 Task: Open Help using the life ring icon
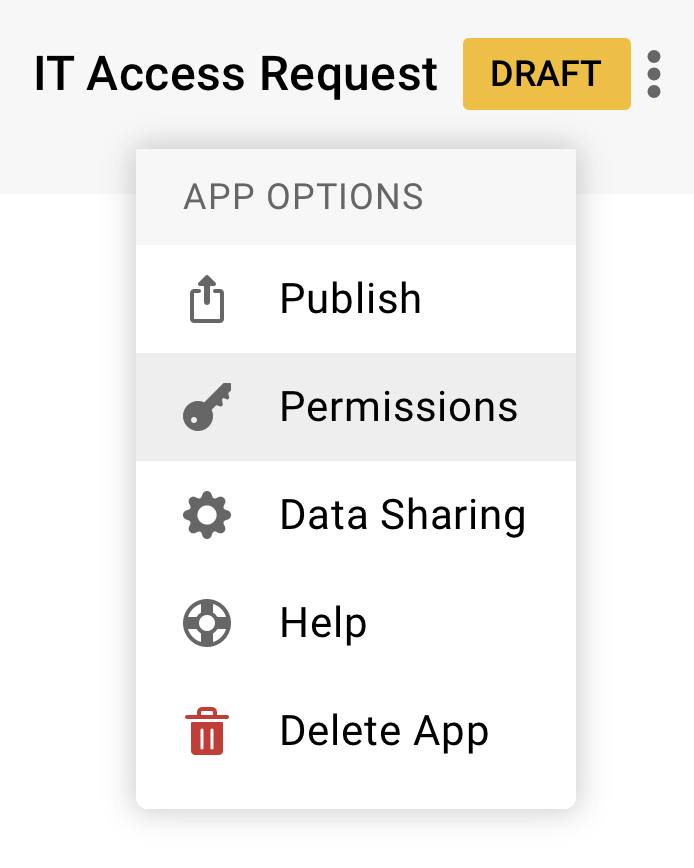(x=207, y=622)
